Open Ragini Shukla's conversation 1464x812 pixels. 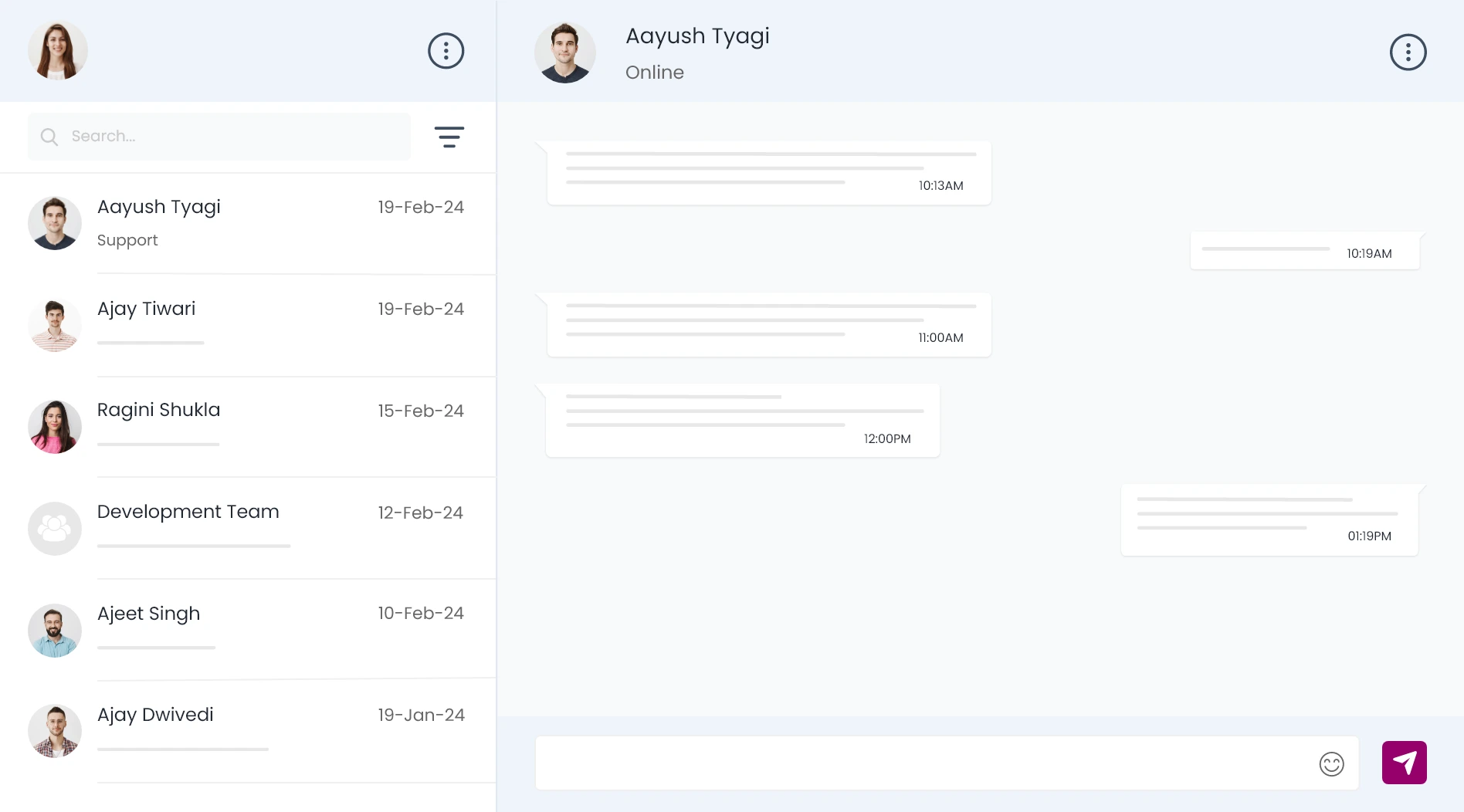coord(247,427)
